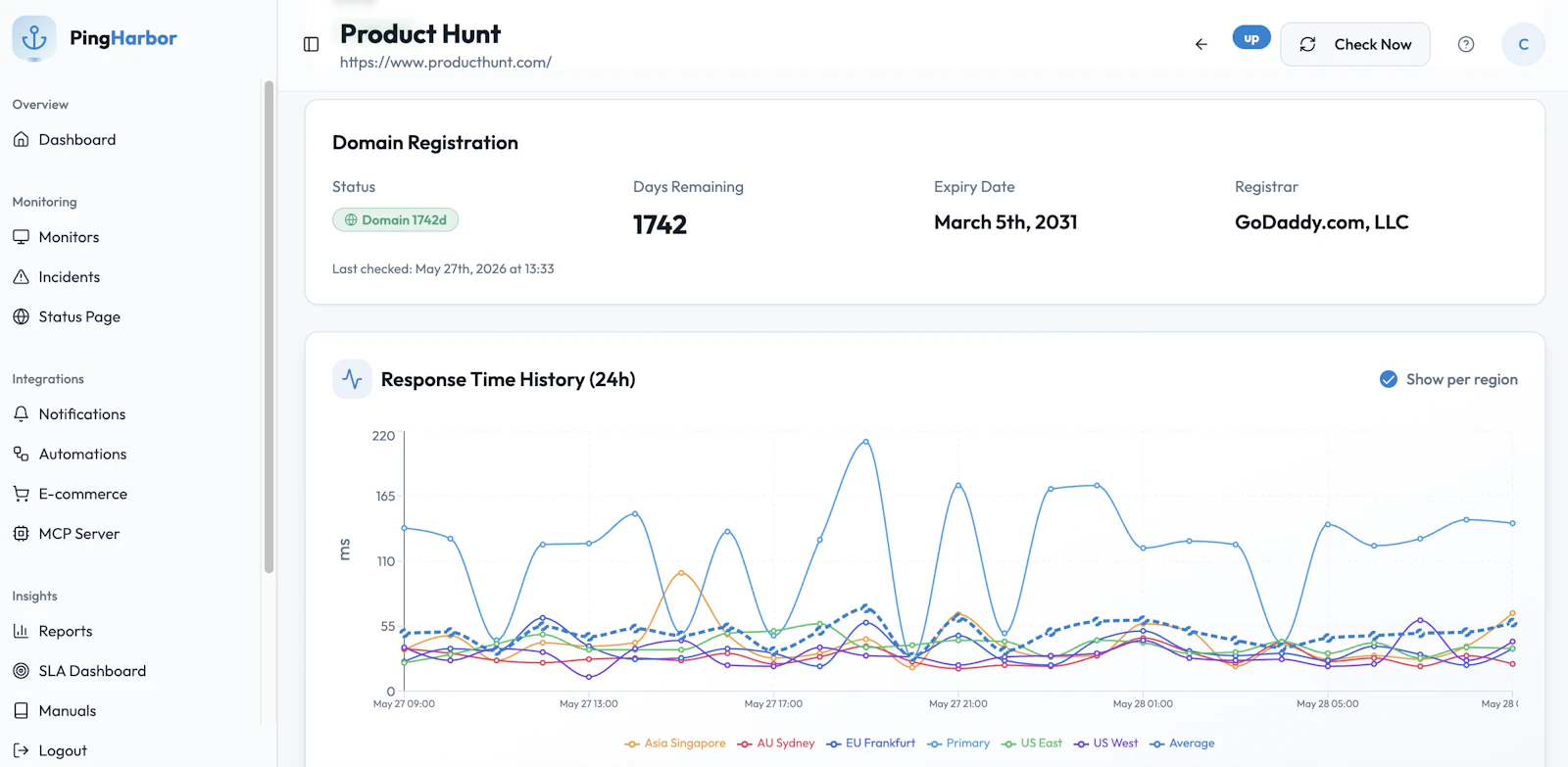
Task: Click the refresh icon in Check Now
Action: pyautogui.click(x=1307, y=44)
